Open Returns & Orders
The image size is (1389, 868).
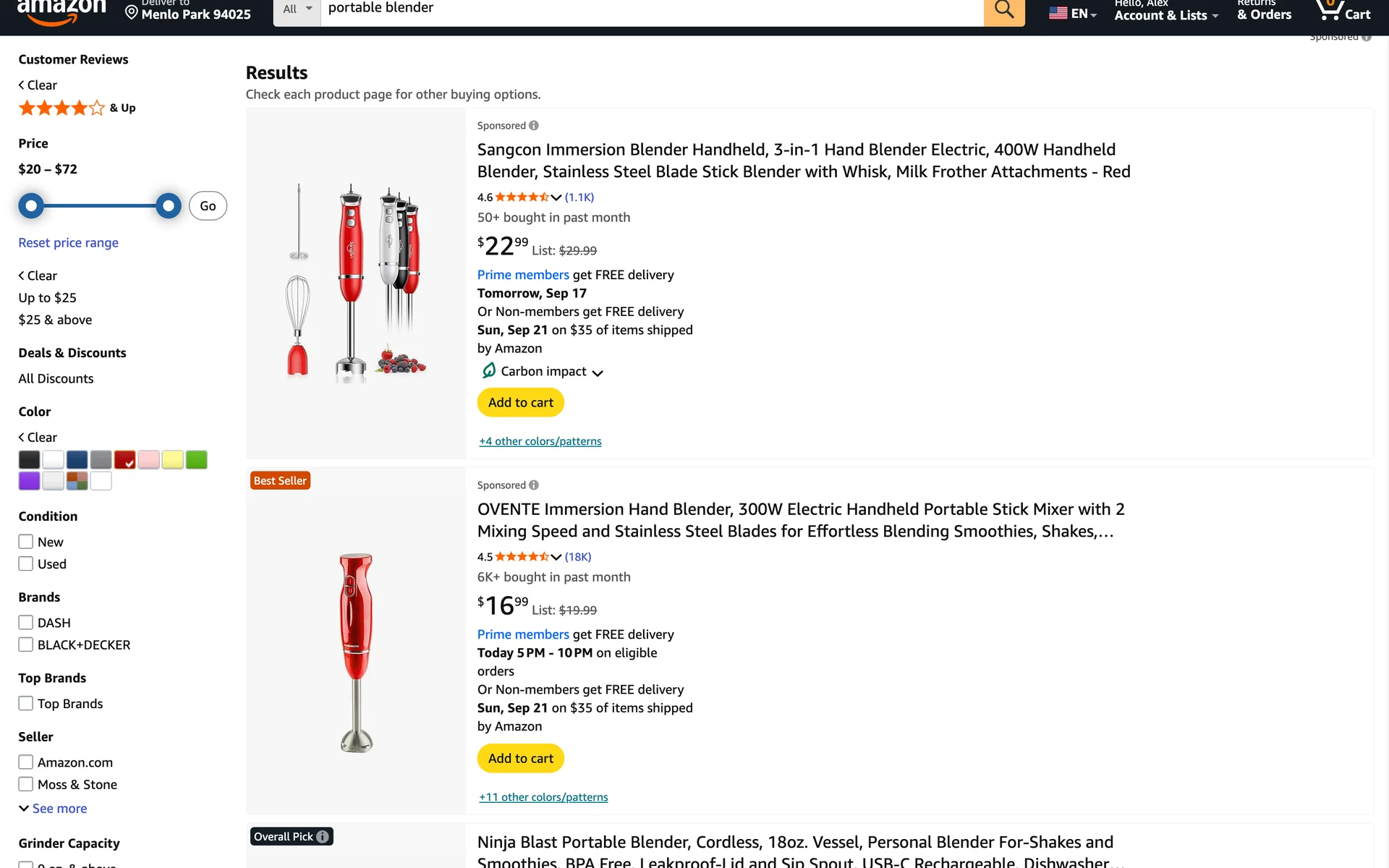click(x=1264, y=12)
